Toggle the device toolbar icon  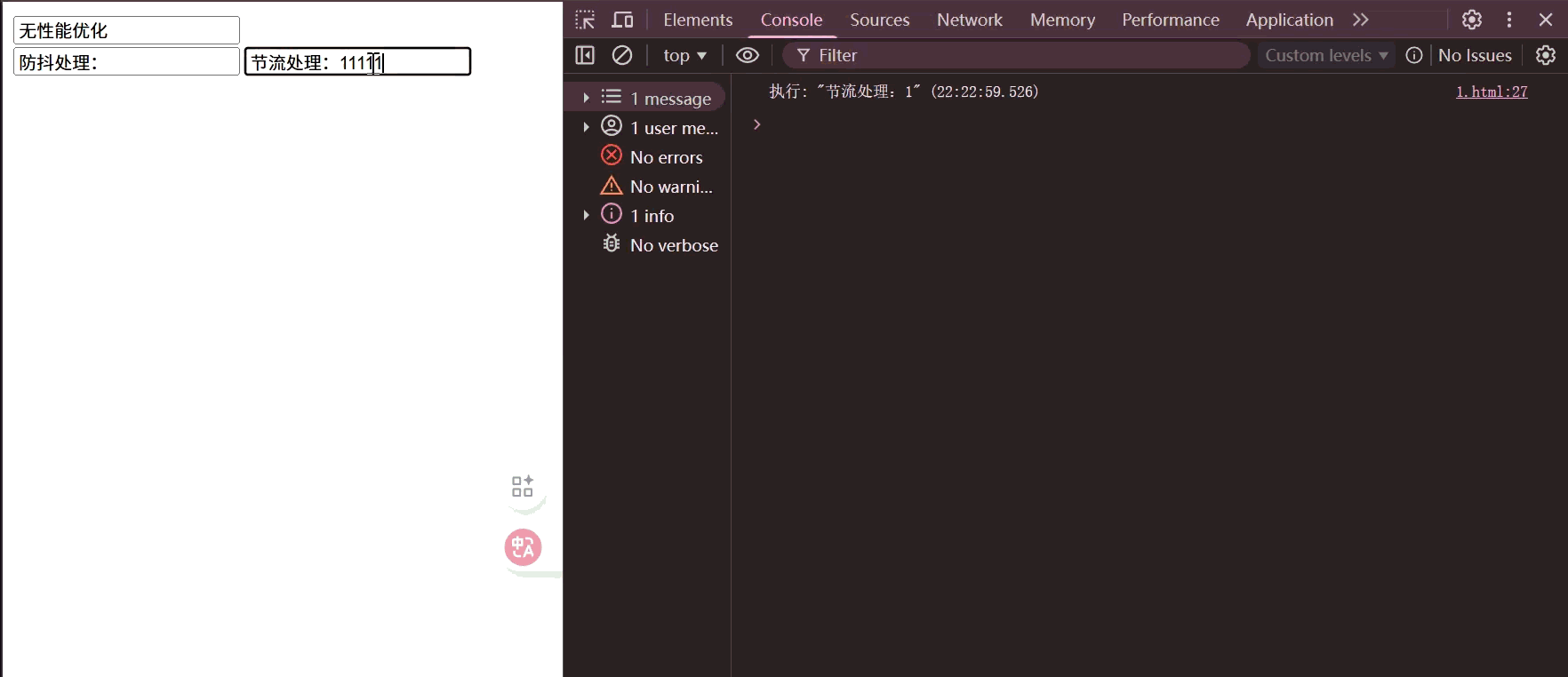[x=623, y=20]
